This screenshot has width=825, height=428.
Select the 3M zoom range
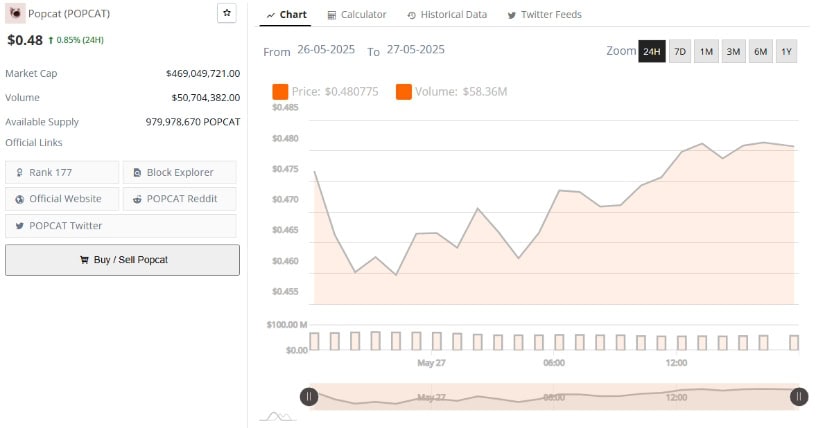pyautogui.click(x=733, y=52)
